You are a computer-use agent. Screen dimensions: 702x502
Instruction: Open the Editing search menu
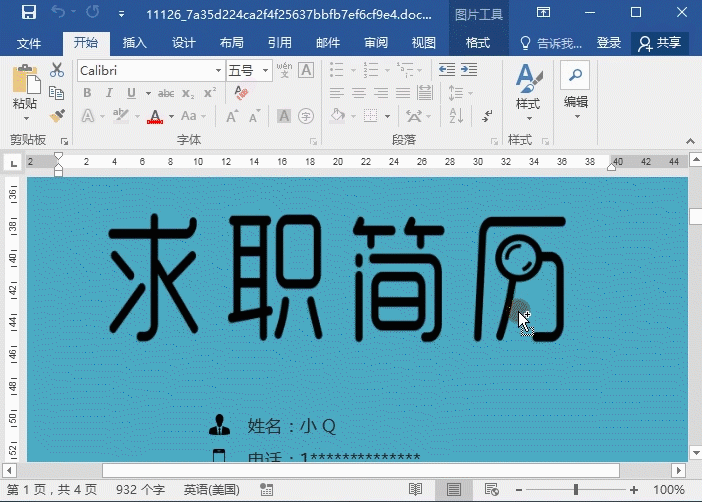(x=575, y=90)
